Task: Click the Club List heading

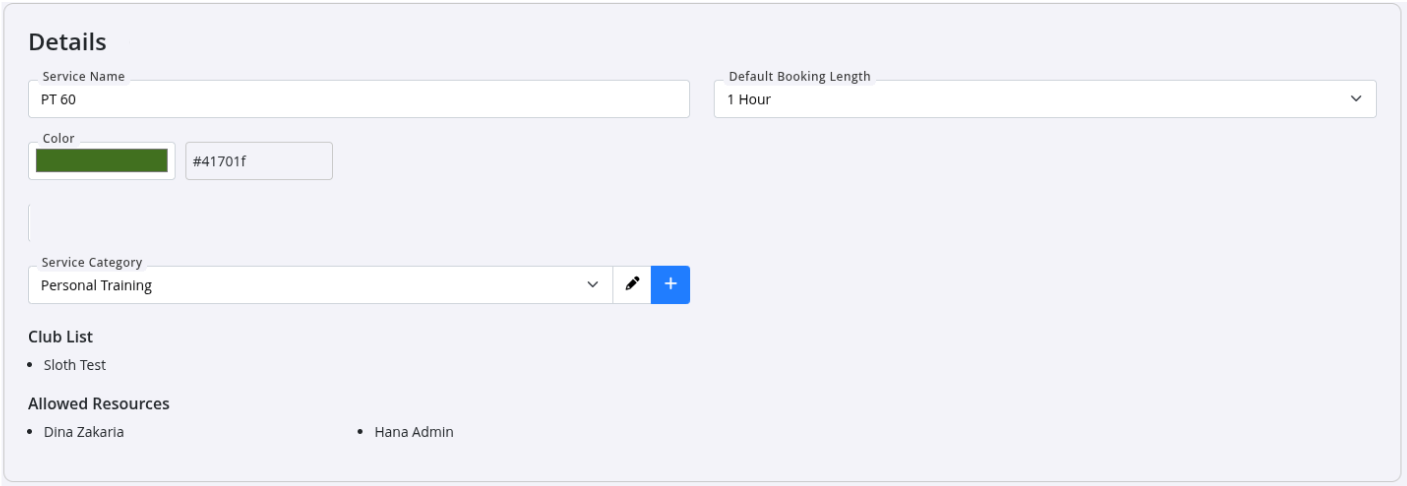Action: pyautogui.click(x=61, y=337)
